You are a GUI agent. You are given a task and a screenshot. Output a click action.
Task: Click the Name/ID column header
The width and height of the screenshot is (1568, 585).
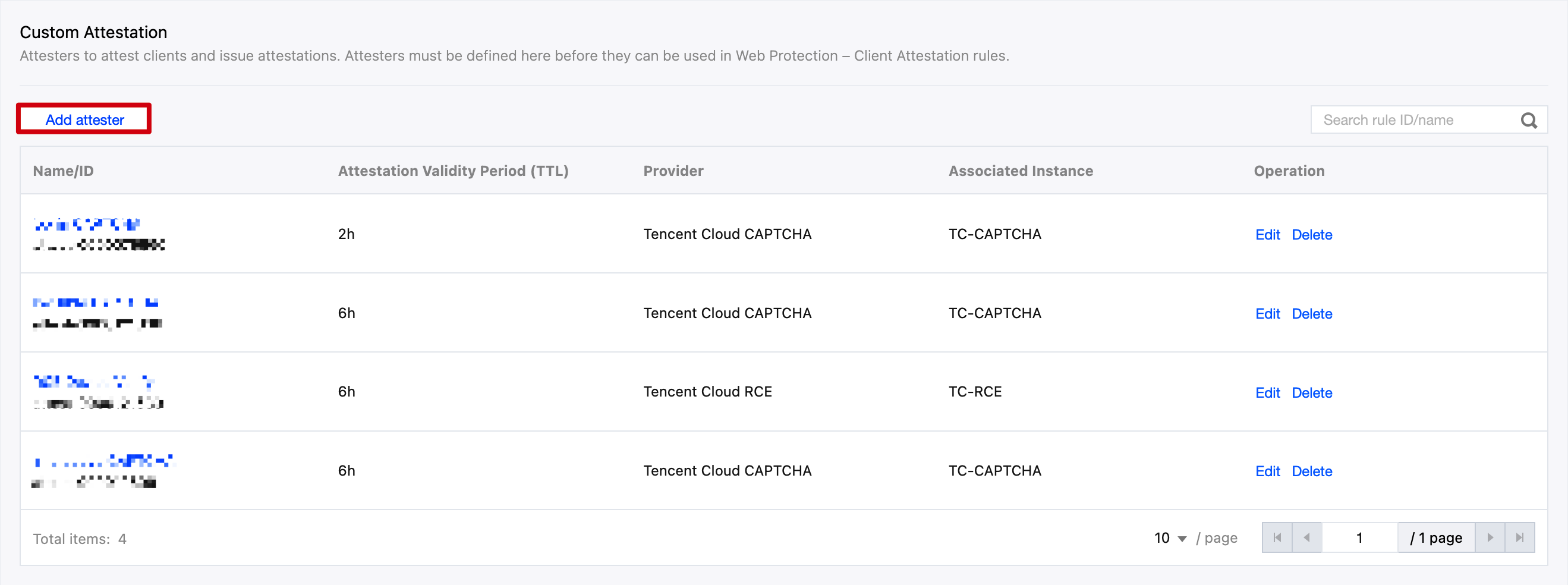[x=62, y=171]
